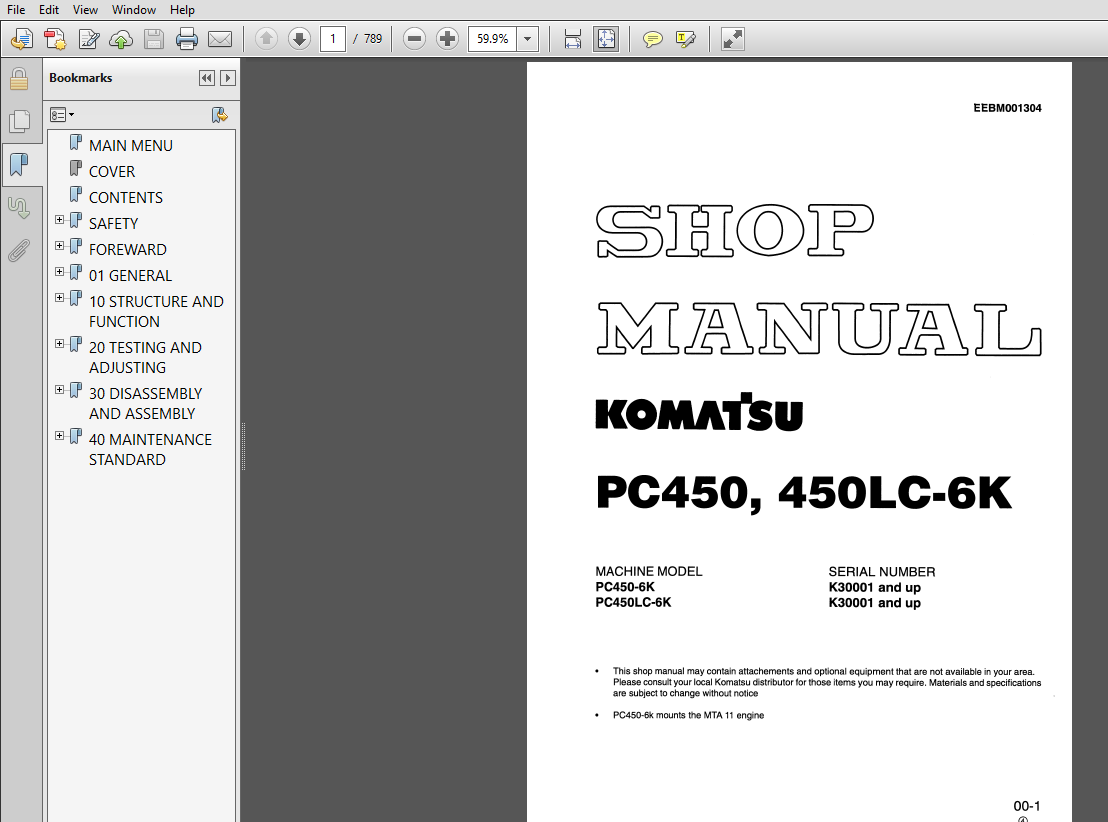Select 20 TESTING AND ADJUSTING label
This screenshot has height=822, width=1108.
(146, 358)
